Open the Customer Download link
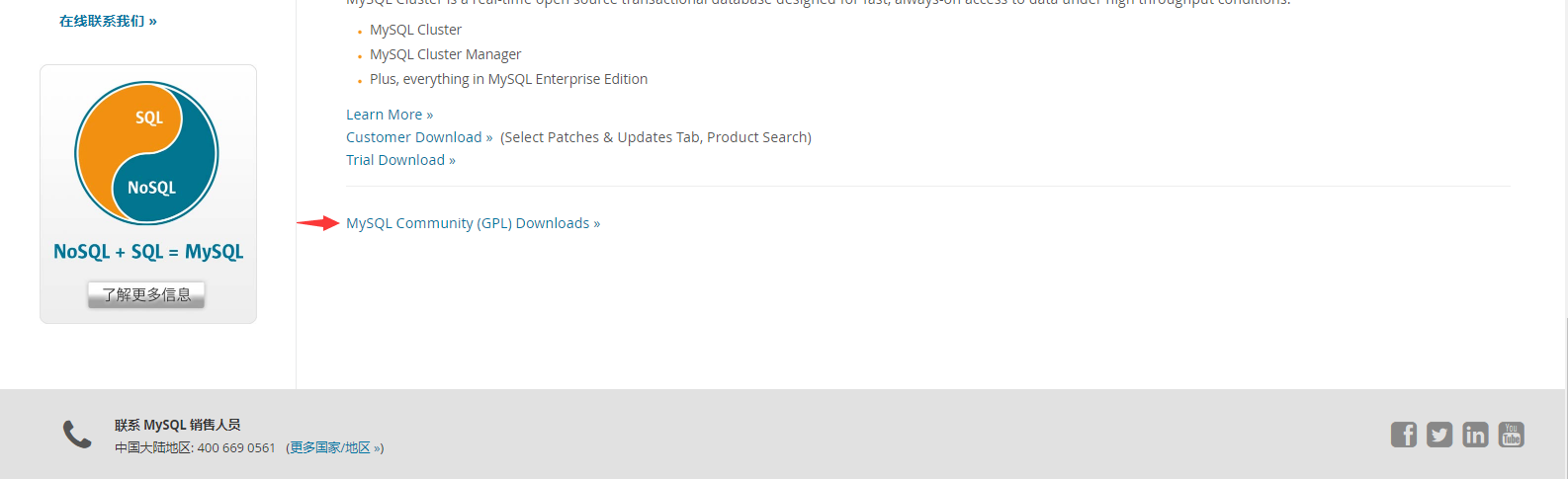 point(419,137)
